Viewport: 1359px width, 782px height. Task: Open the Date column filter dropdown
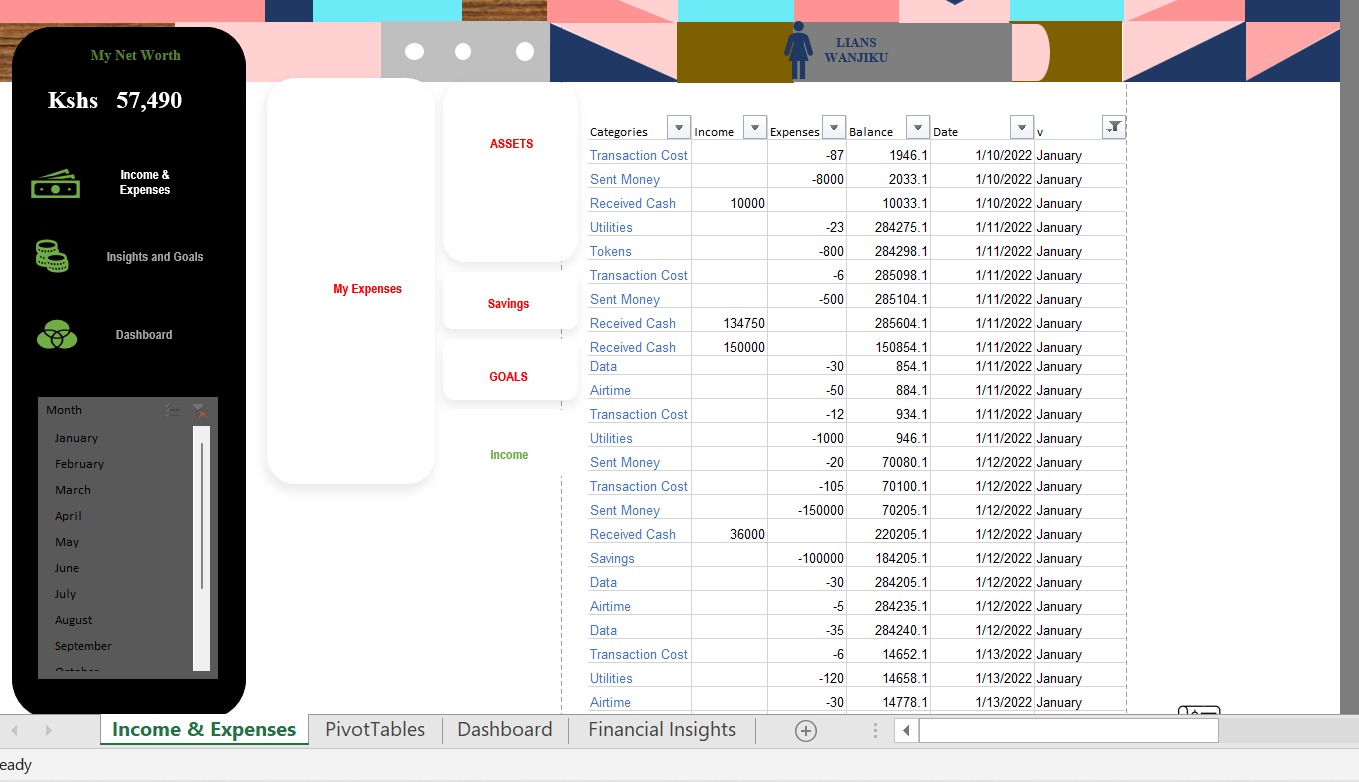click(x=1021, y=127)
